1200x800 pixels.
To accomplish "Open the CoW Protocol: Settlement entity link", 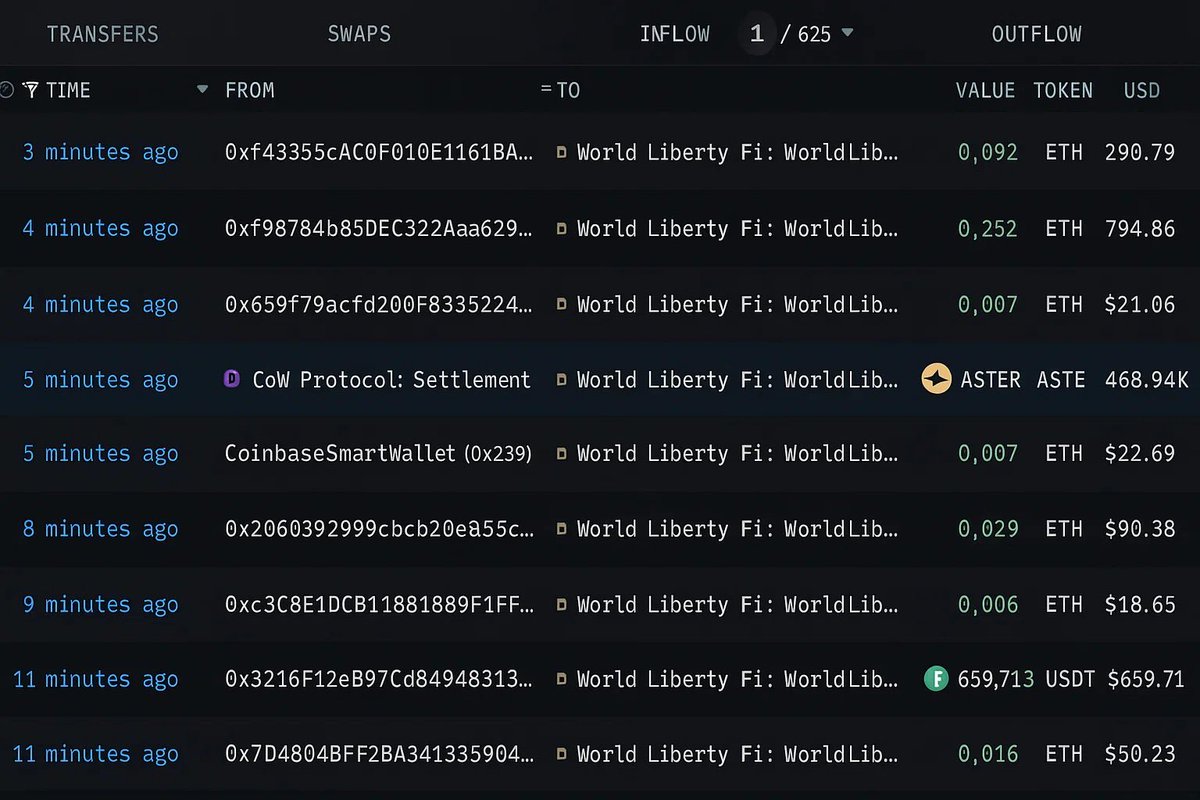I will click(391, 379).
